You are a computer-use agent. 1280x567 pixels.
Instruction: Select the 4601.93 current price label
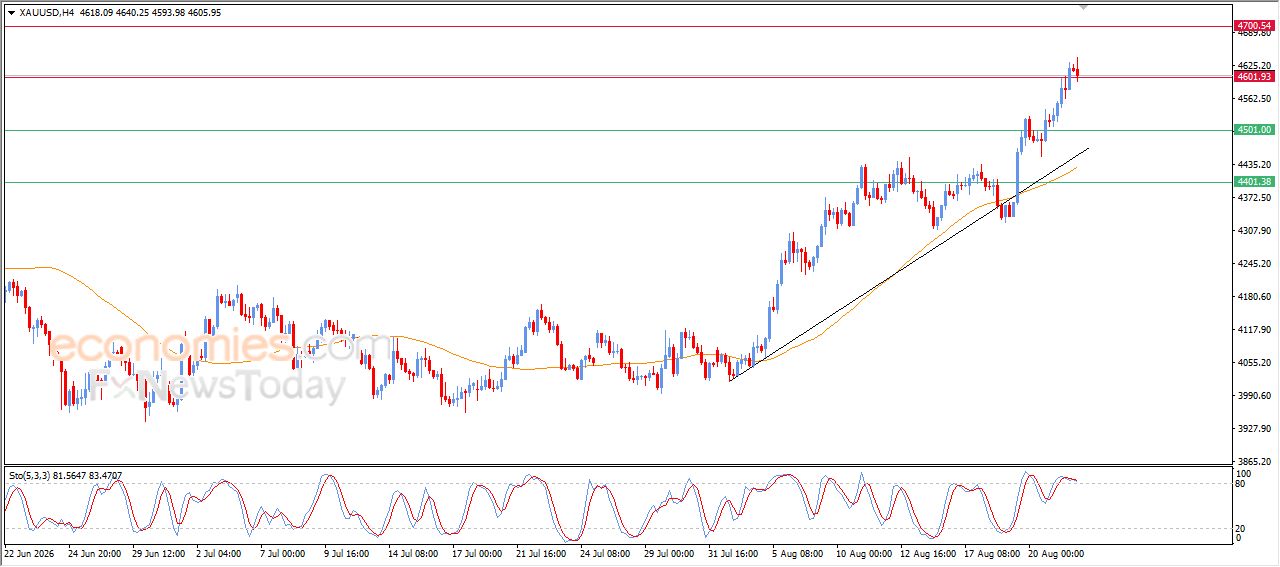[1254, 77]
